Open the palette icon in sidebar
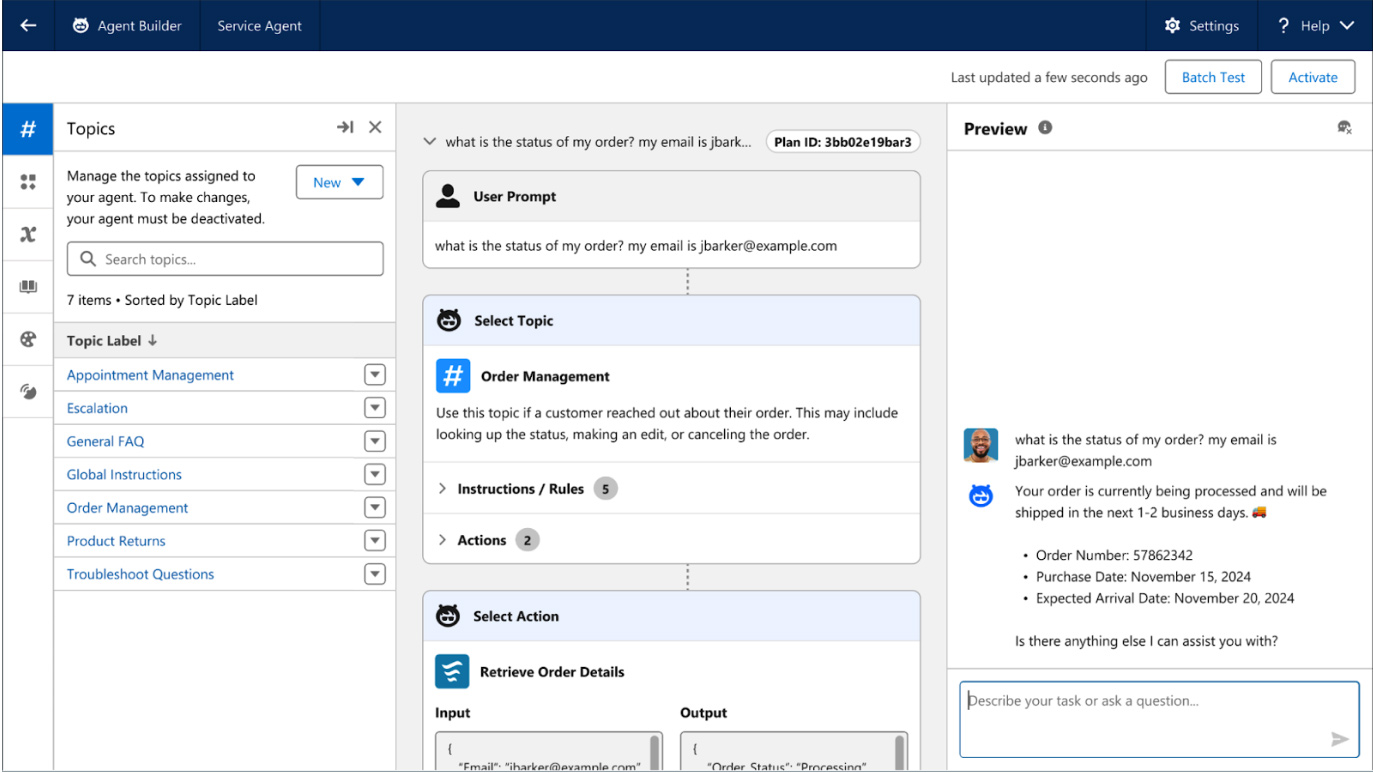This screenshot has width=1373, height=773. pos(28,339)
